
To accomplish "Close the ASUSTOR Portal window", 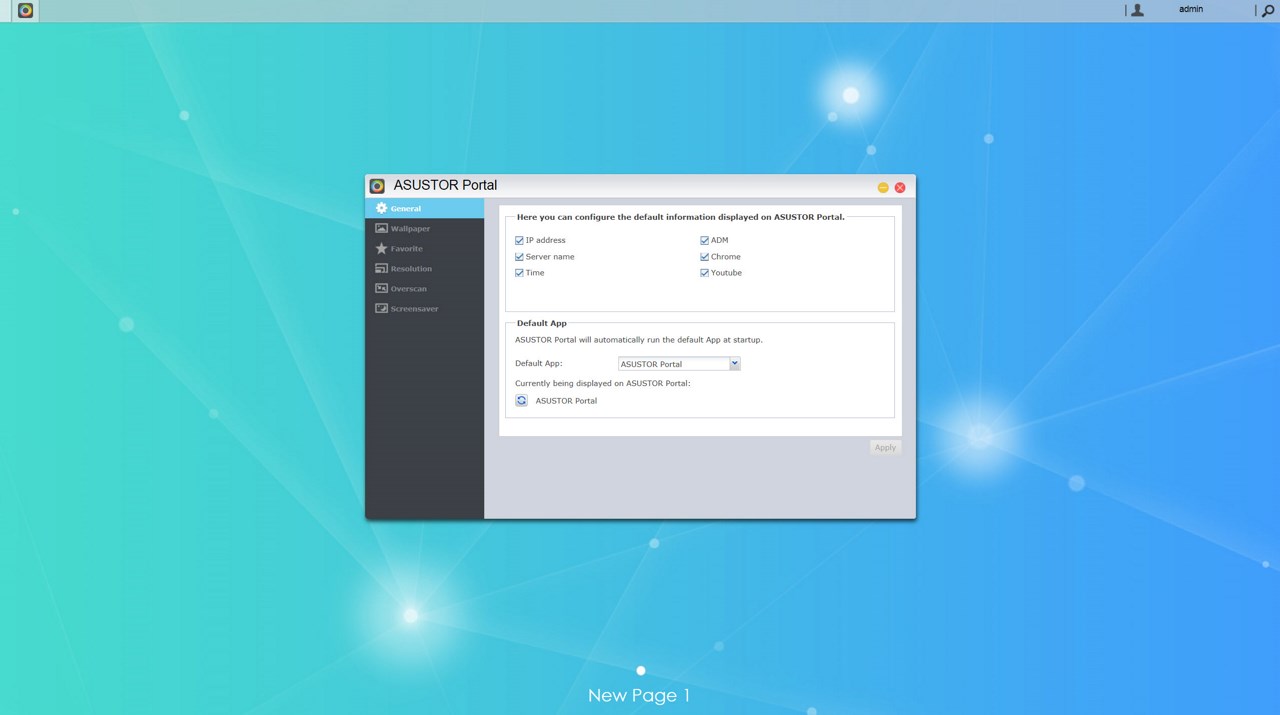I will [900, 188].
